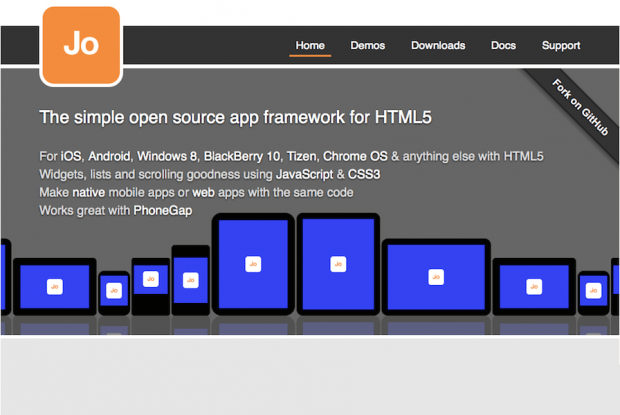This screenshot has height=415, width=620.
Task: Navigate to Docs
Action: pos(503,45)
